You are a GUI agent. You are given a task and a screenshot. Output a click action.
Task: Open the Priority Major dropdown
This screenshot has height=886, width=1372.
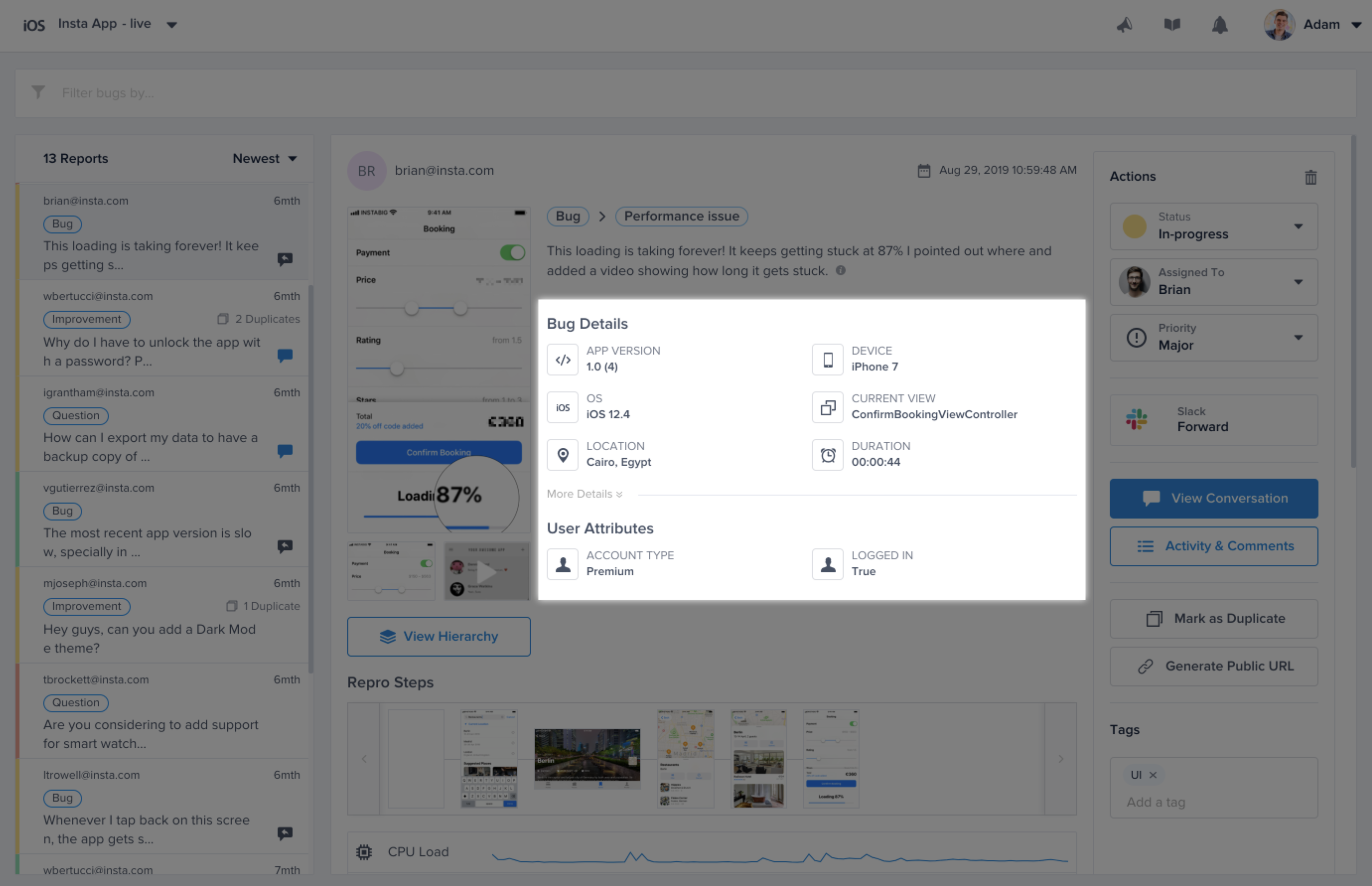coord(1213,338)
